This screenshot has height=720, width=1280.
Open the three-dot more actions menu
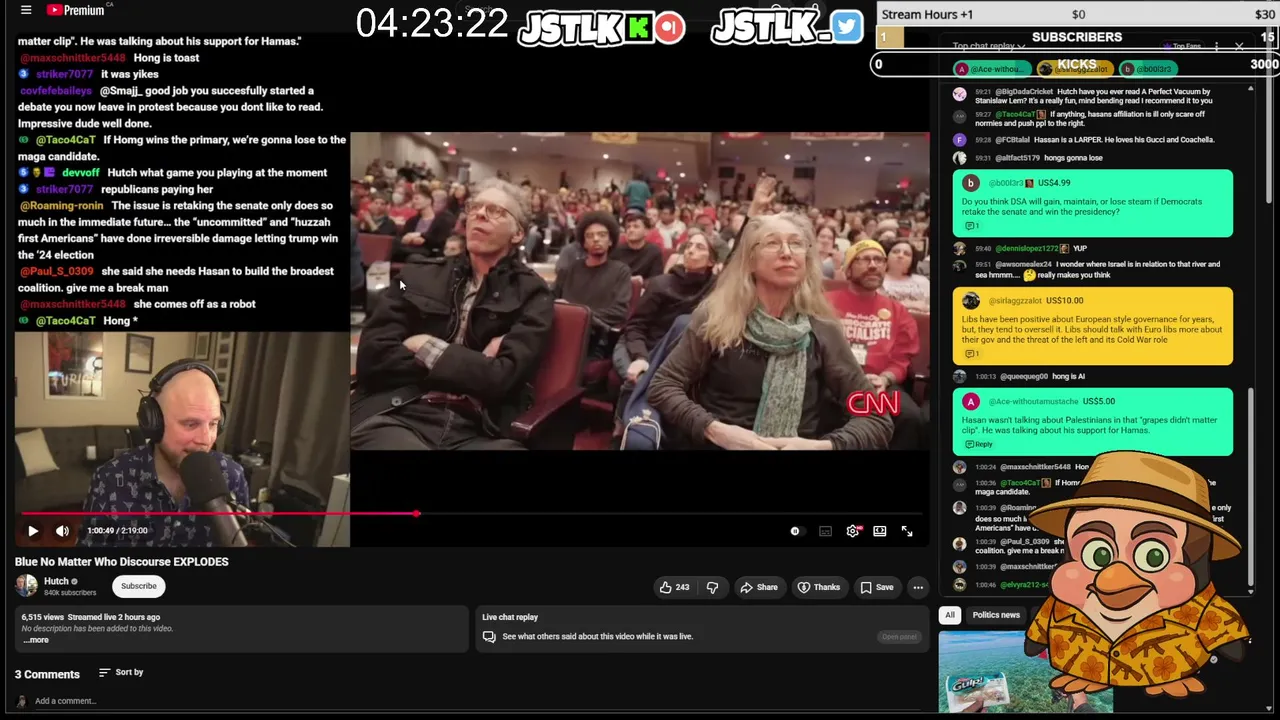tap(918, 587)
